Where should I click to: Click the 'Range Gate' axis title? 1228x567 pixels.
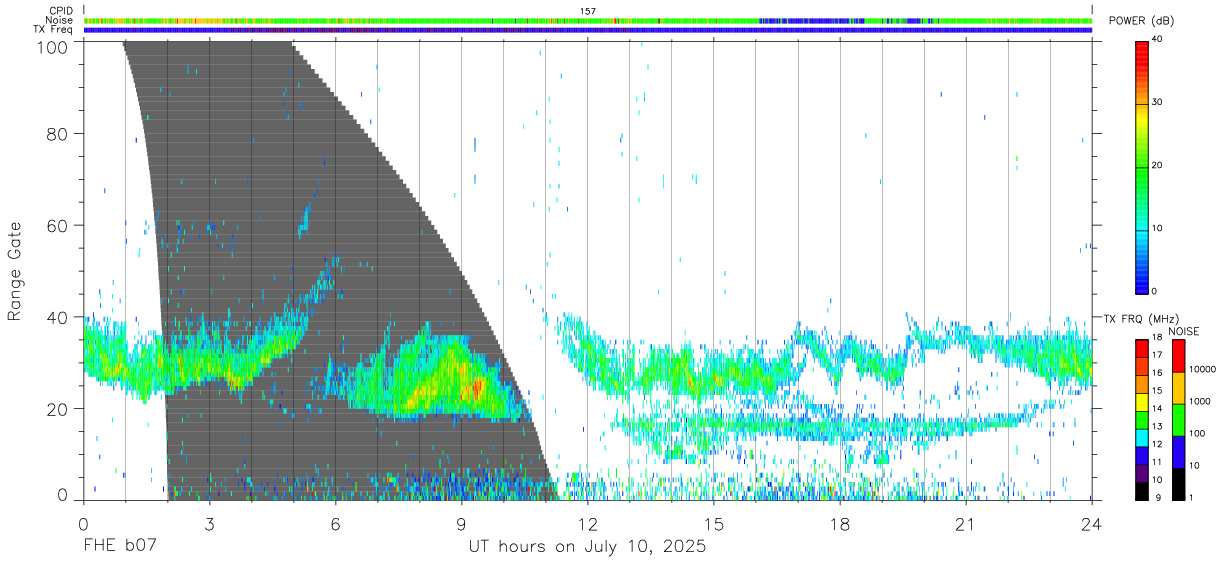(x=15, y=270)
